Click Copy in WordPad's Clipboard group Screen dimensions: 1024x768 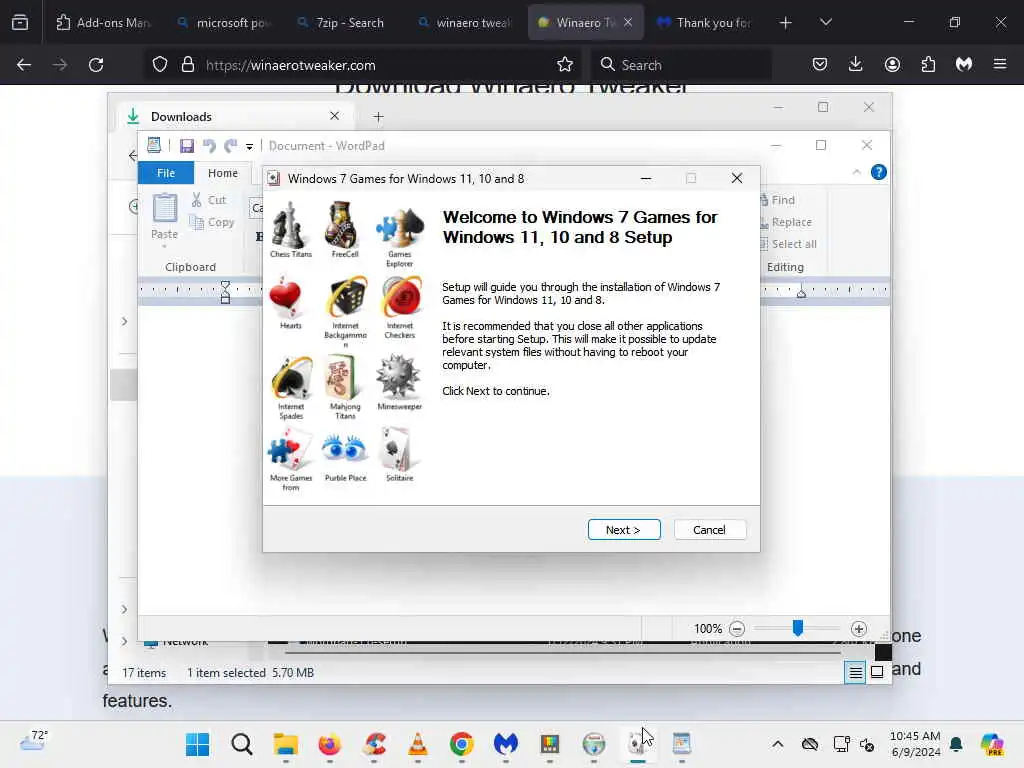click(212, 222)
